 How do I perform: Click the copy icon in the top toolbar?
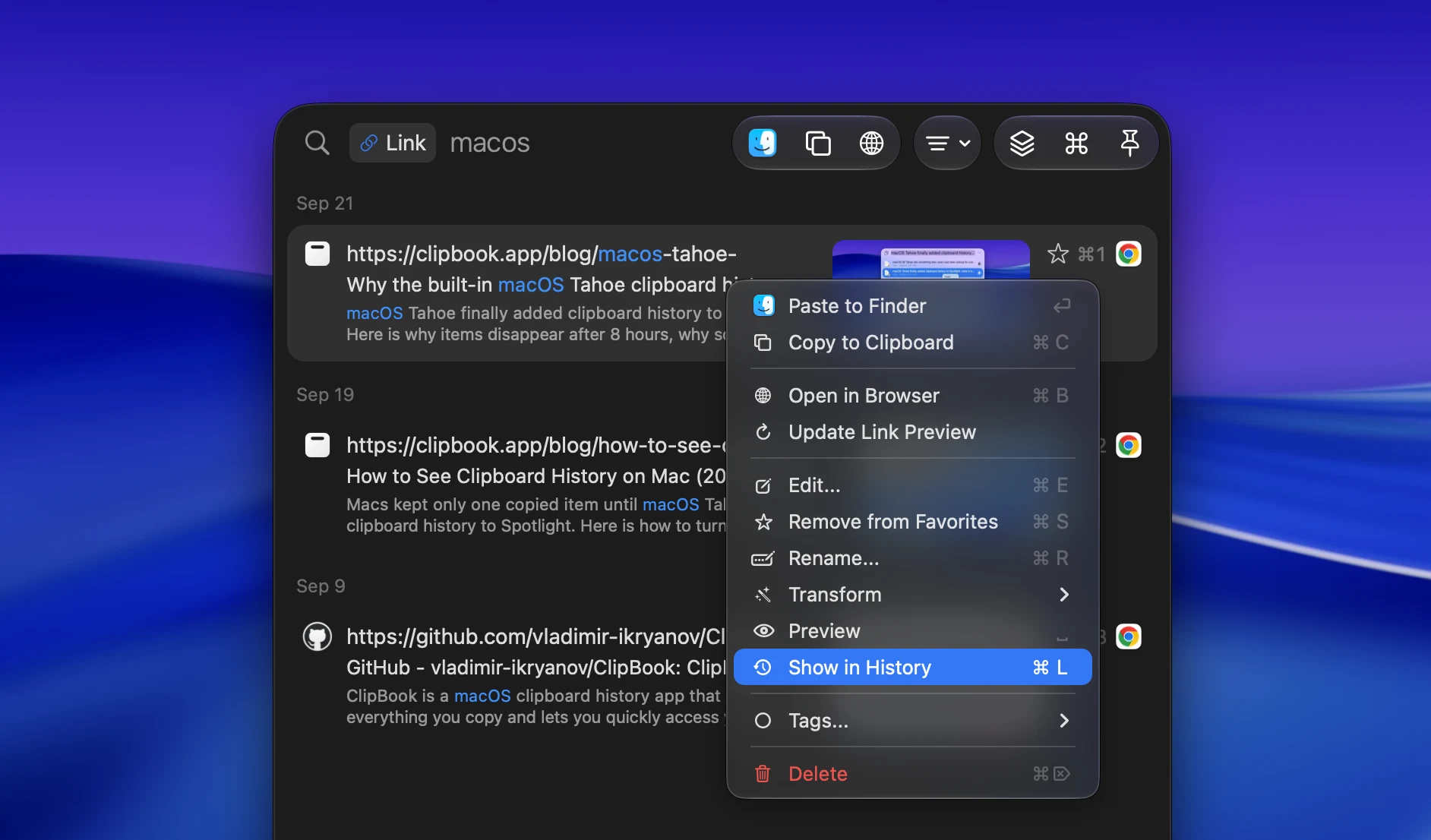tap(817, 143)
